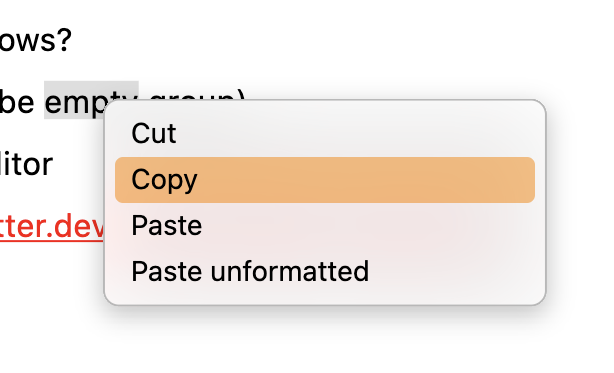Place the cursor in the text ending "ows?"
614x373 pixels.
click(x=35, y=40)
